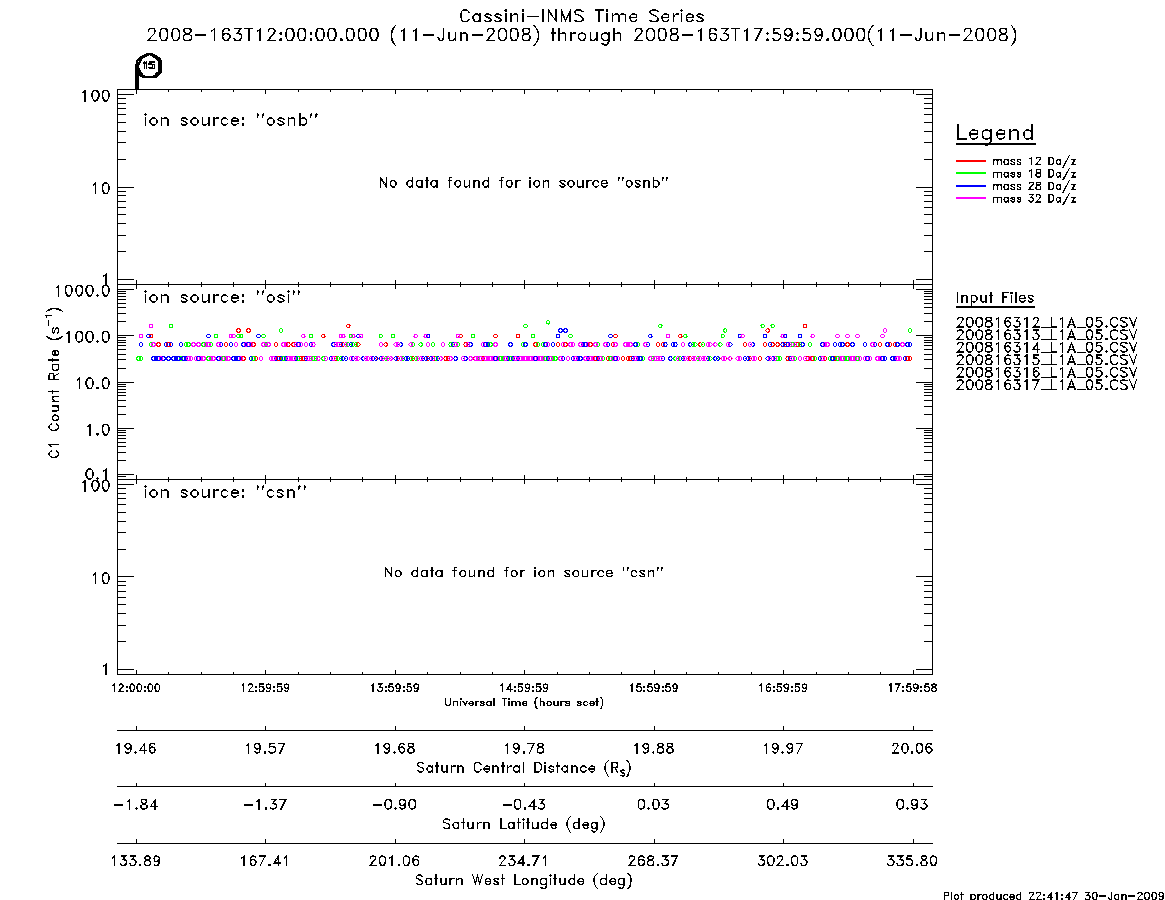
Task: Select the 'Legend' heading
Action: coord(995,133)
